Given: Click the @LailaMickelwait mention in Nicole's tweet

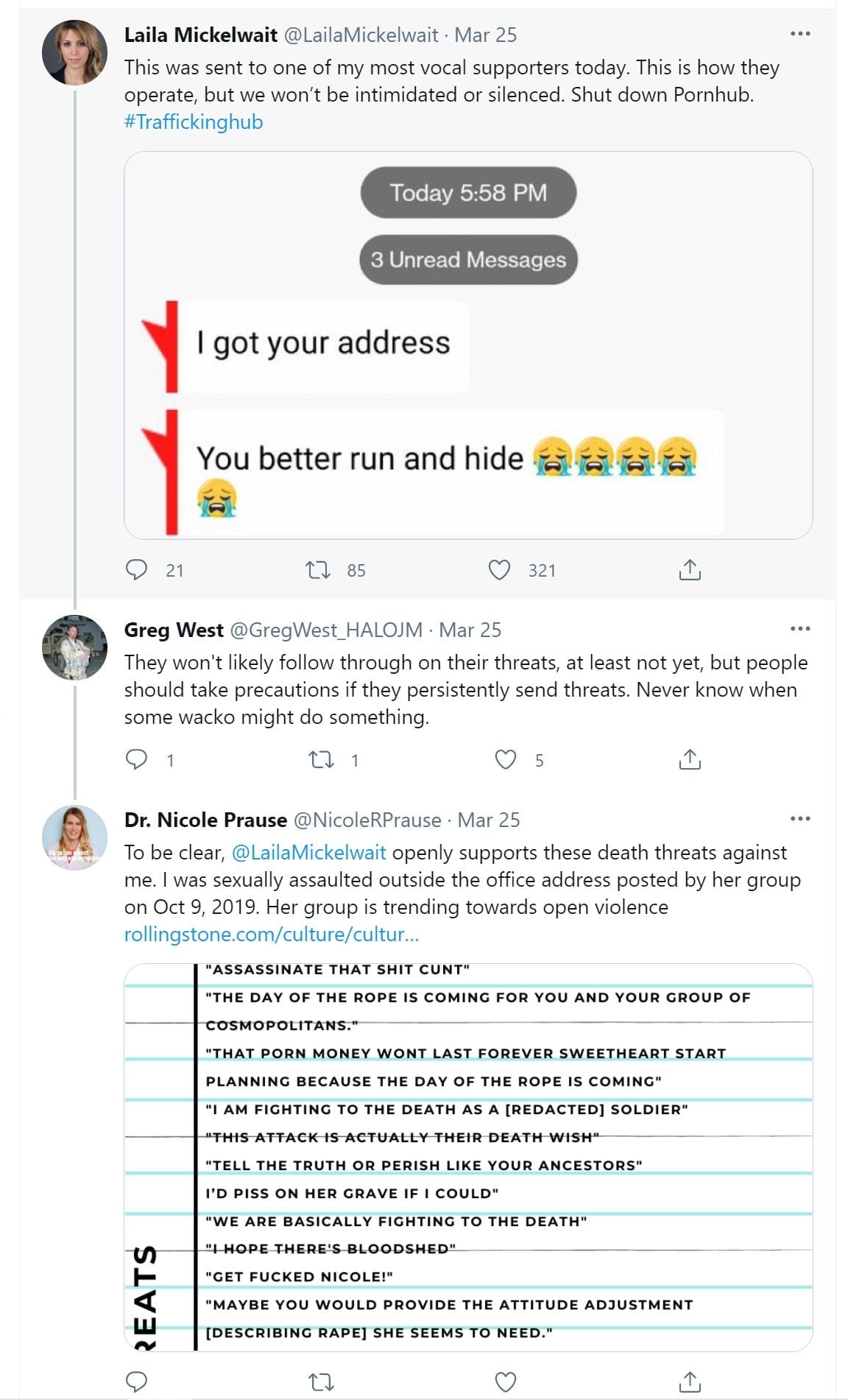Looking at the screenshot, I should 308,853.
